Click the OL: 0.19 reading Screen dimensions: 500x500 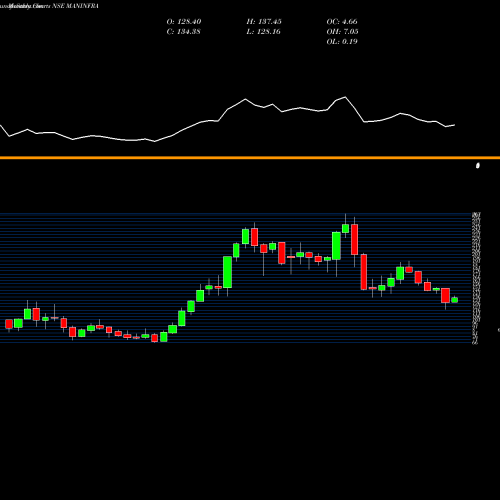pos(342,42)
